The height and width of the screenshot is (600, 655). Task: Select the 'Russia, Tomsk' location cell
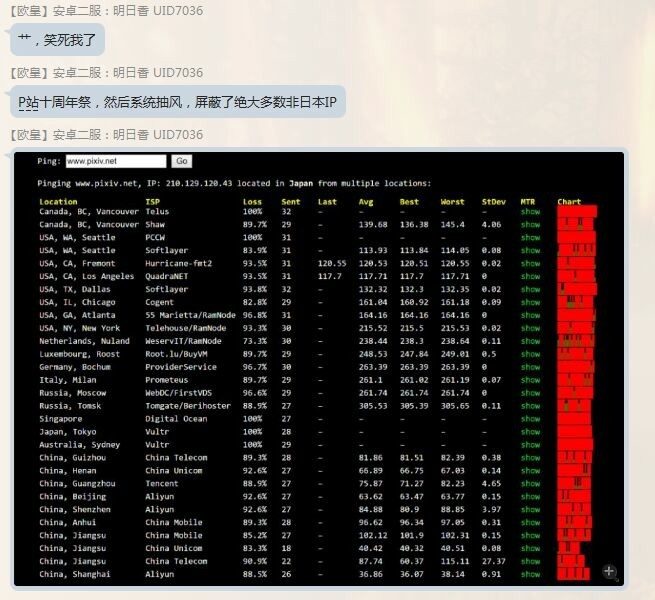click(70, 406)
